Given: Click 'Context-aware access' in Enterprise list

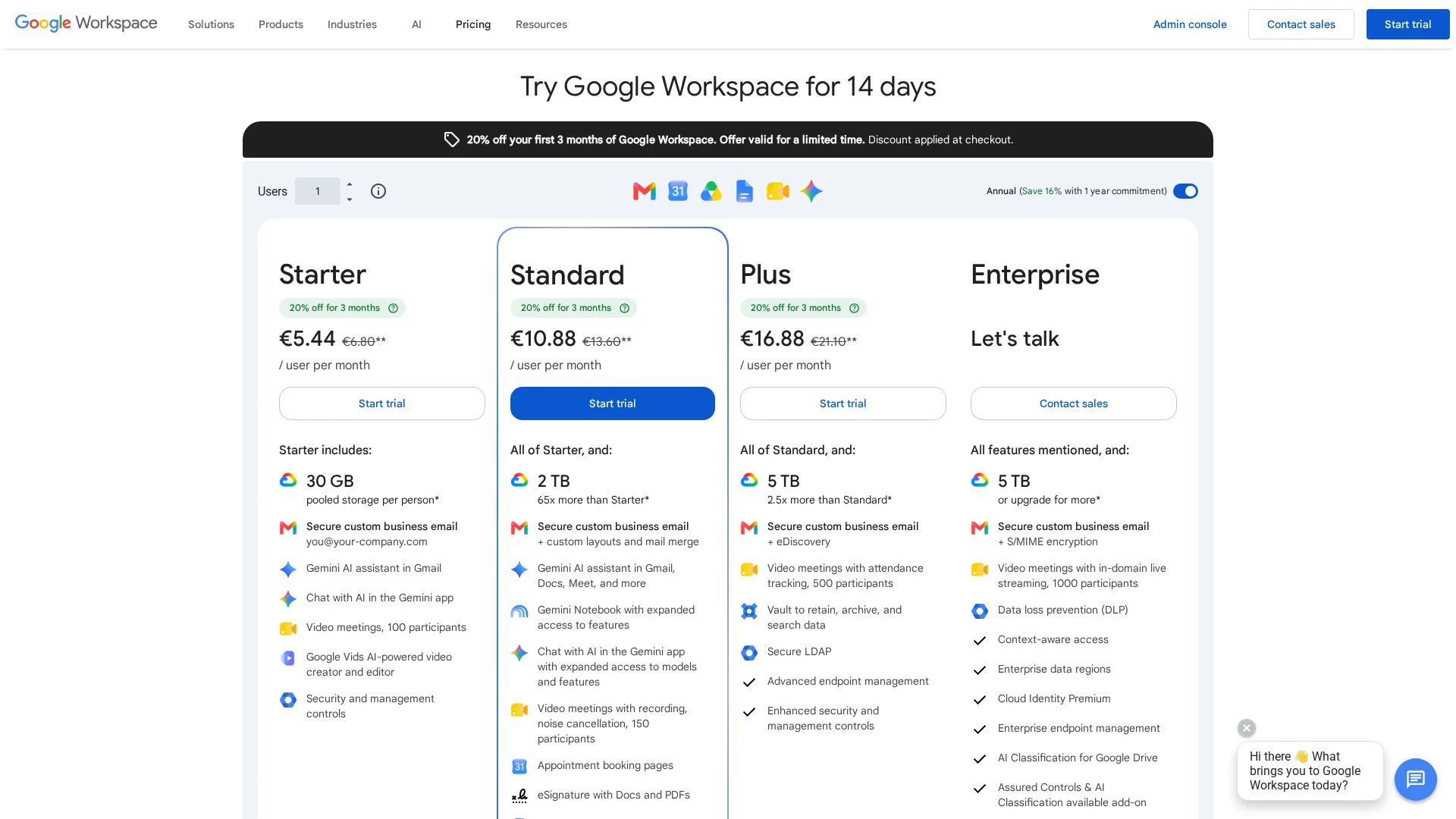Looking at the screenshot, I should pyautogui.click(x=1053, y=639).
